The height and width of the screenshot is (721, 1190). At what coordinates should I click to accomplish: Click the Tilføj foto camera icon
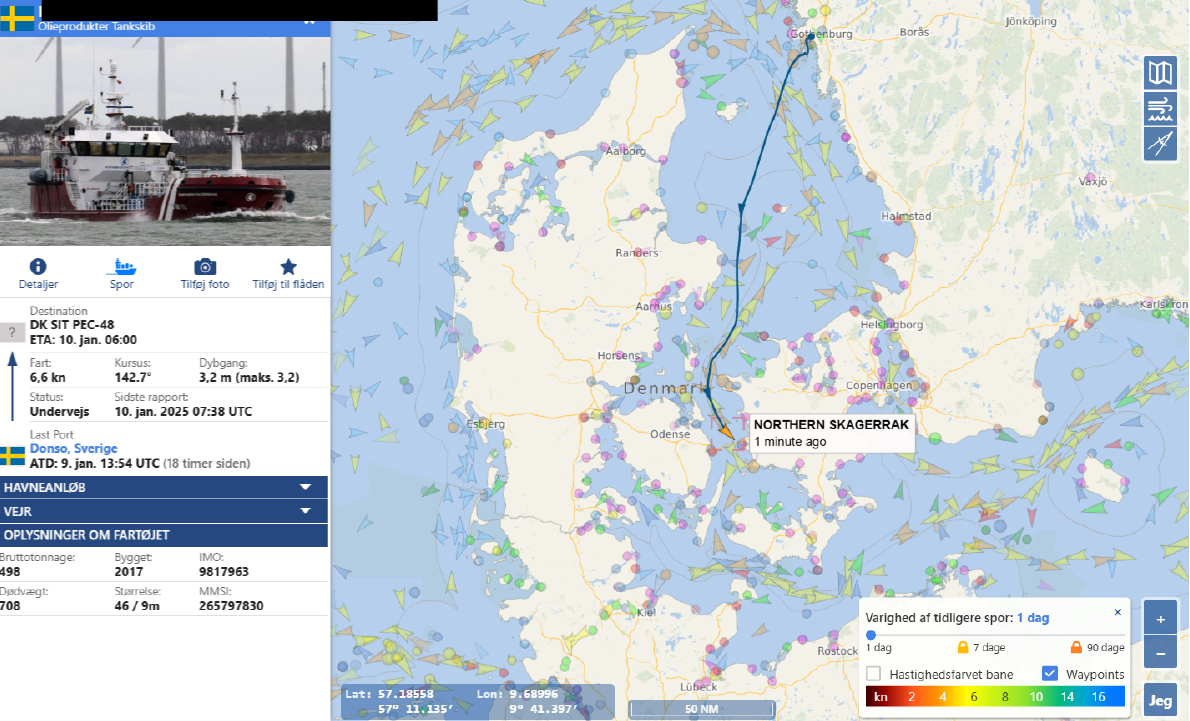[205, 267]
